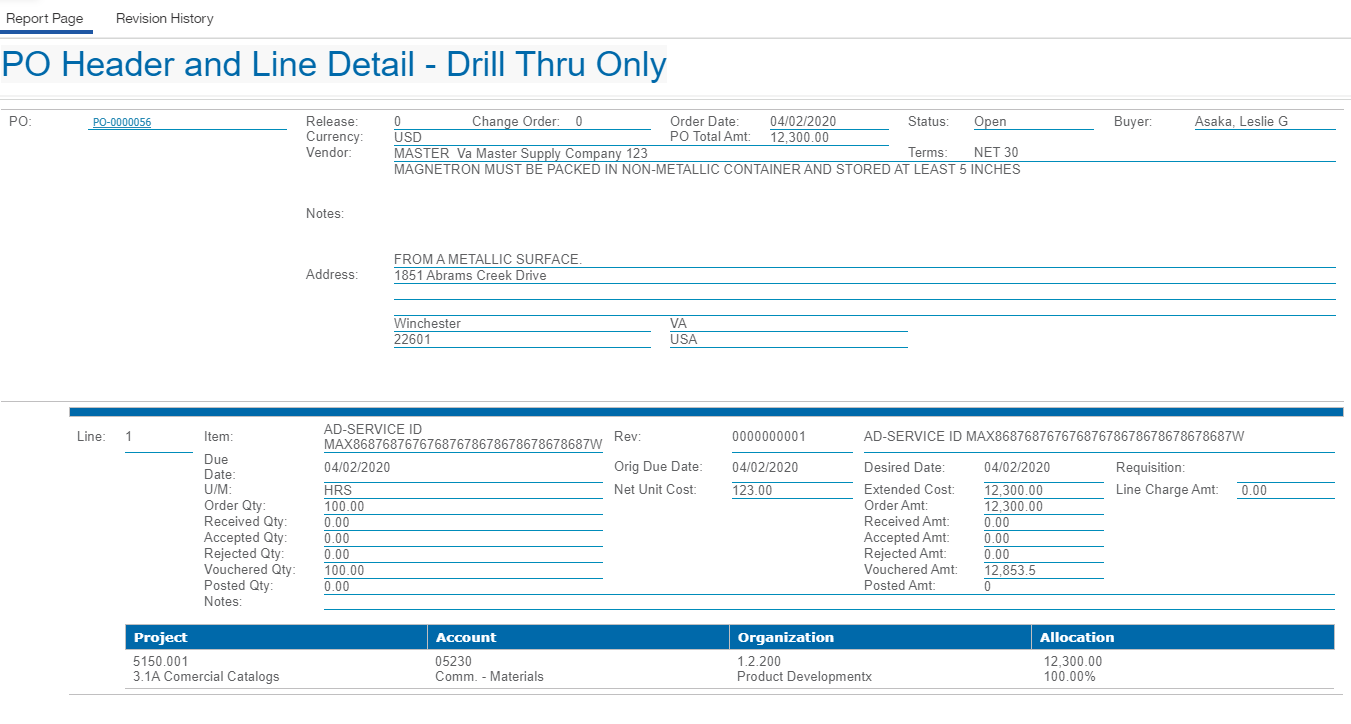
Task: Select the Report Page tab
Action: (44, 19)
